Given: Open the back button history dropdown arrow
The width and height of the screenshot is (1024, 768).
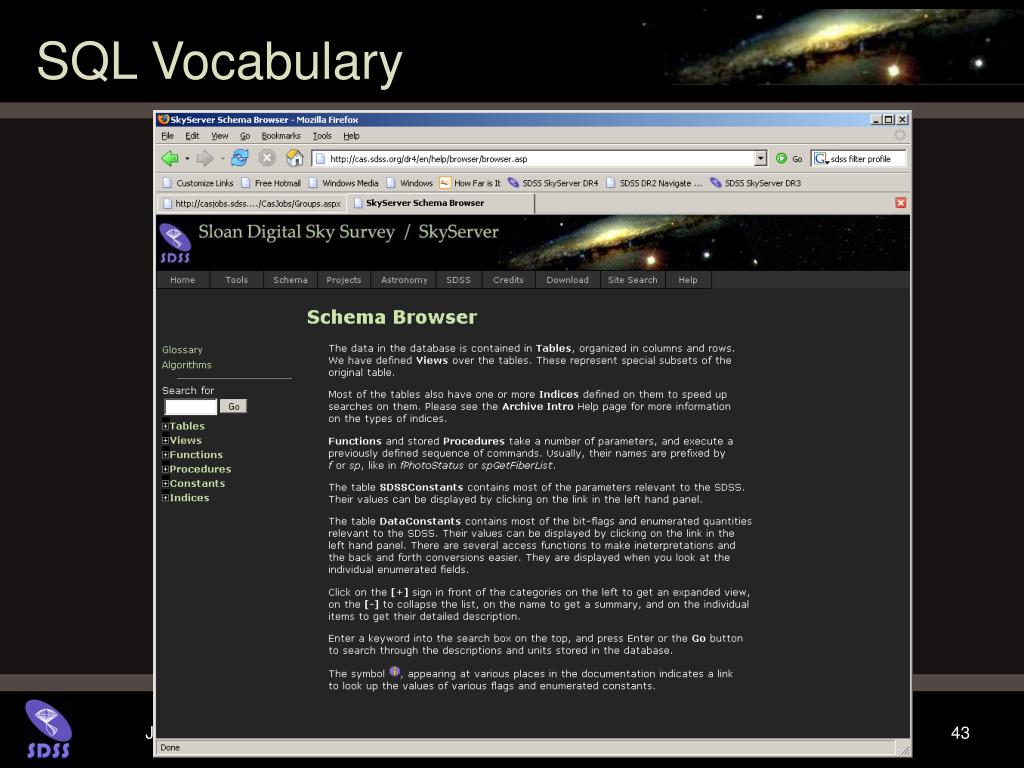Looking at the screenshot, I should (187, 159).
